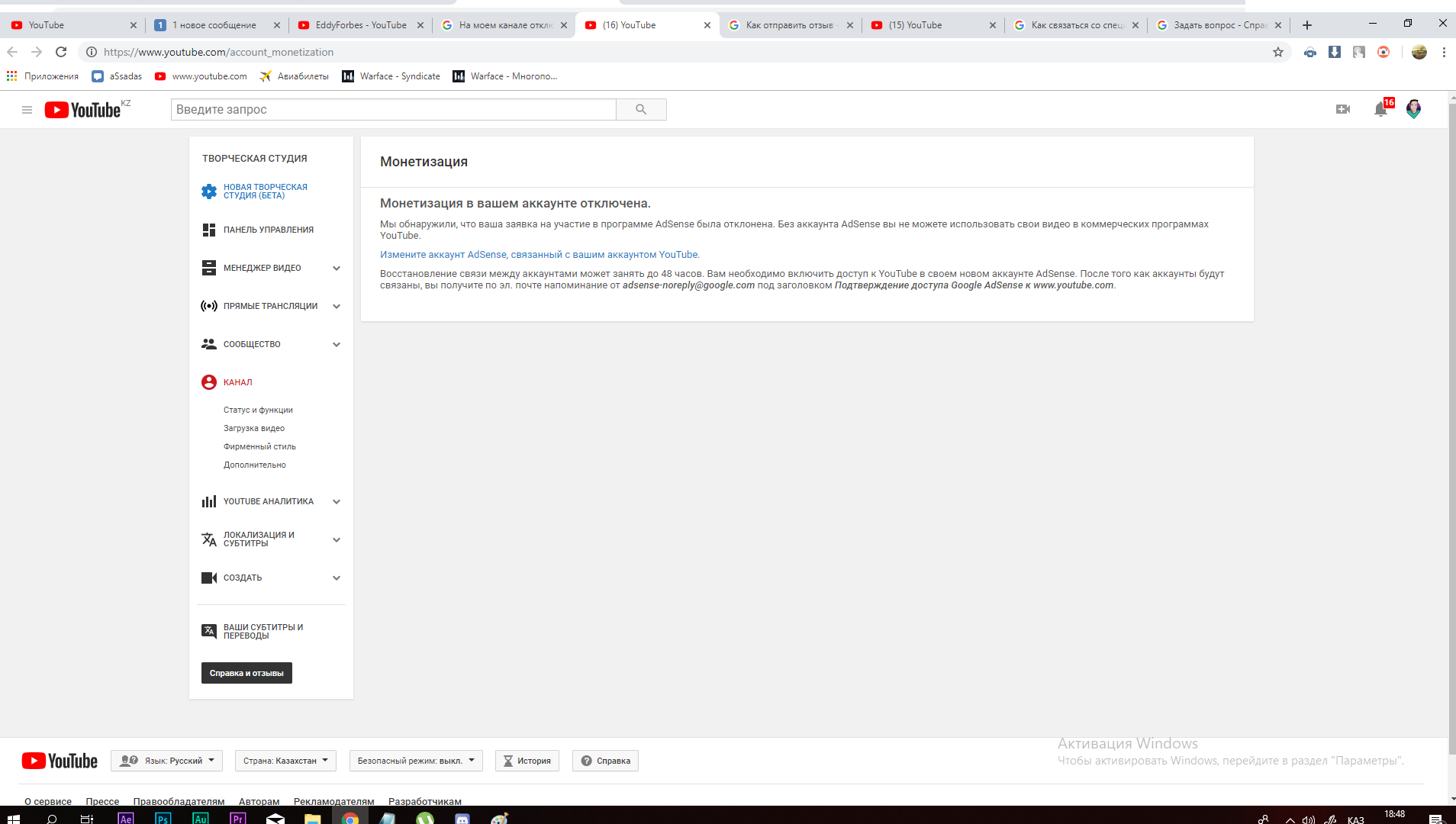Click the localization translate icon

209,539
